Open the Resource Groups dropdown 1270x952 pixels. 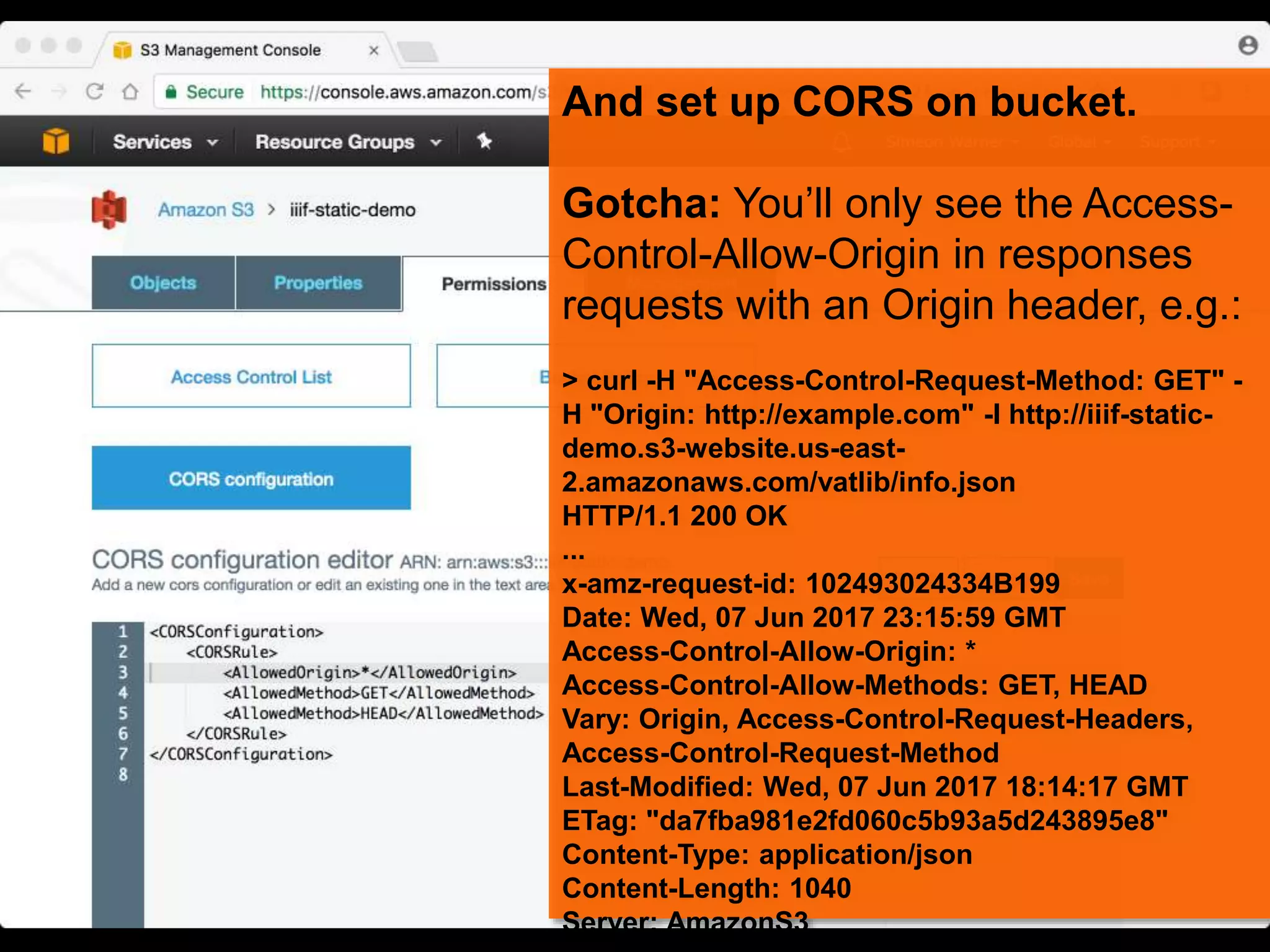coord(349,142)
